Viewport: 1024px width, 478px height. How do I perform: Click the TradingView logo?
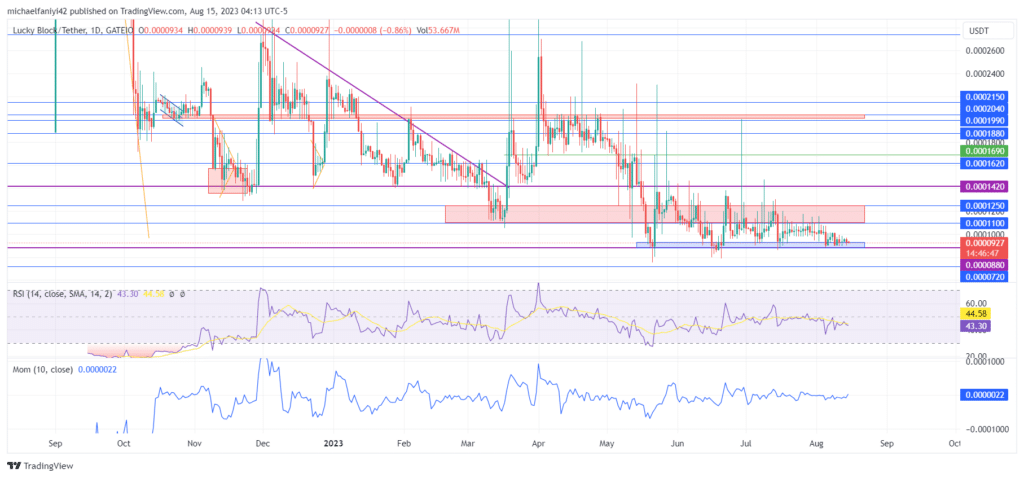[40, 466]
